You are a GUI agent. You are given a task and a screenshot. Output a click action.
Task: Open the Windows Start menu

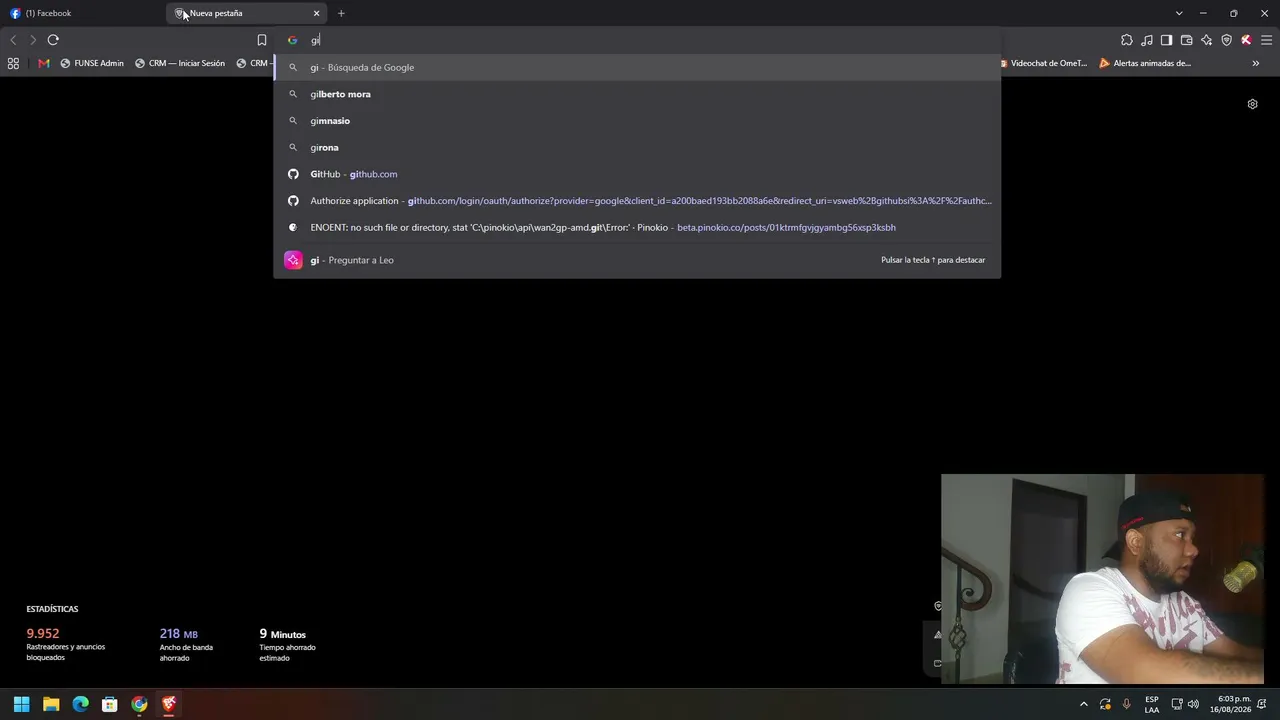point(21,704)
